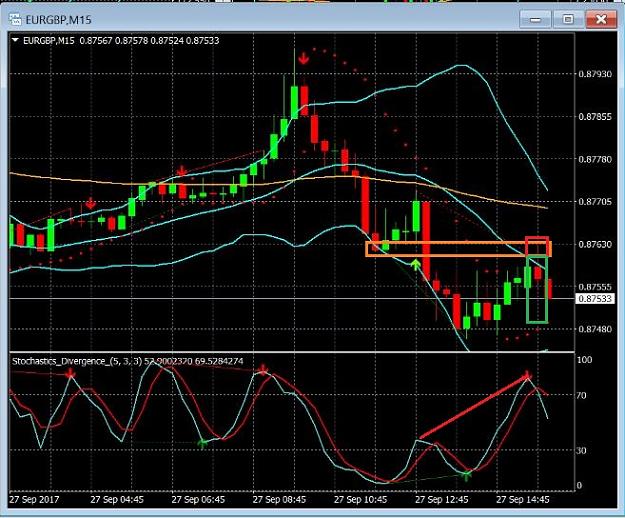Click price scale value 0.87630
This screenshot has width=625, height=518.
595,244
